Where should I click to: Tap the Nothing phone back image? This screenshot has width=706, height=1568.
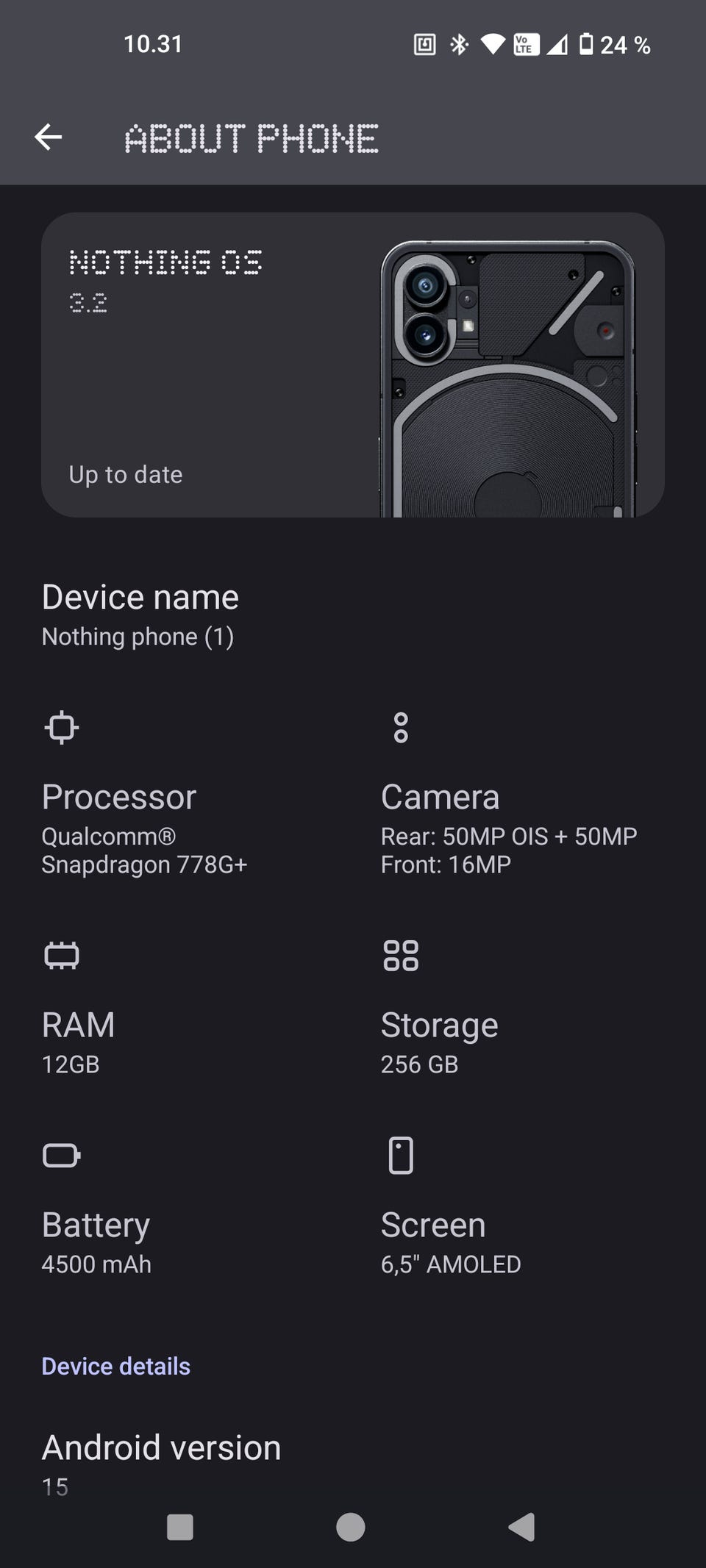pyautogui.click(x=507, y=379)
